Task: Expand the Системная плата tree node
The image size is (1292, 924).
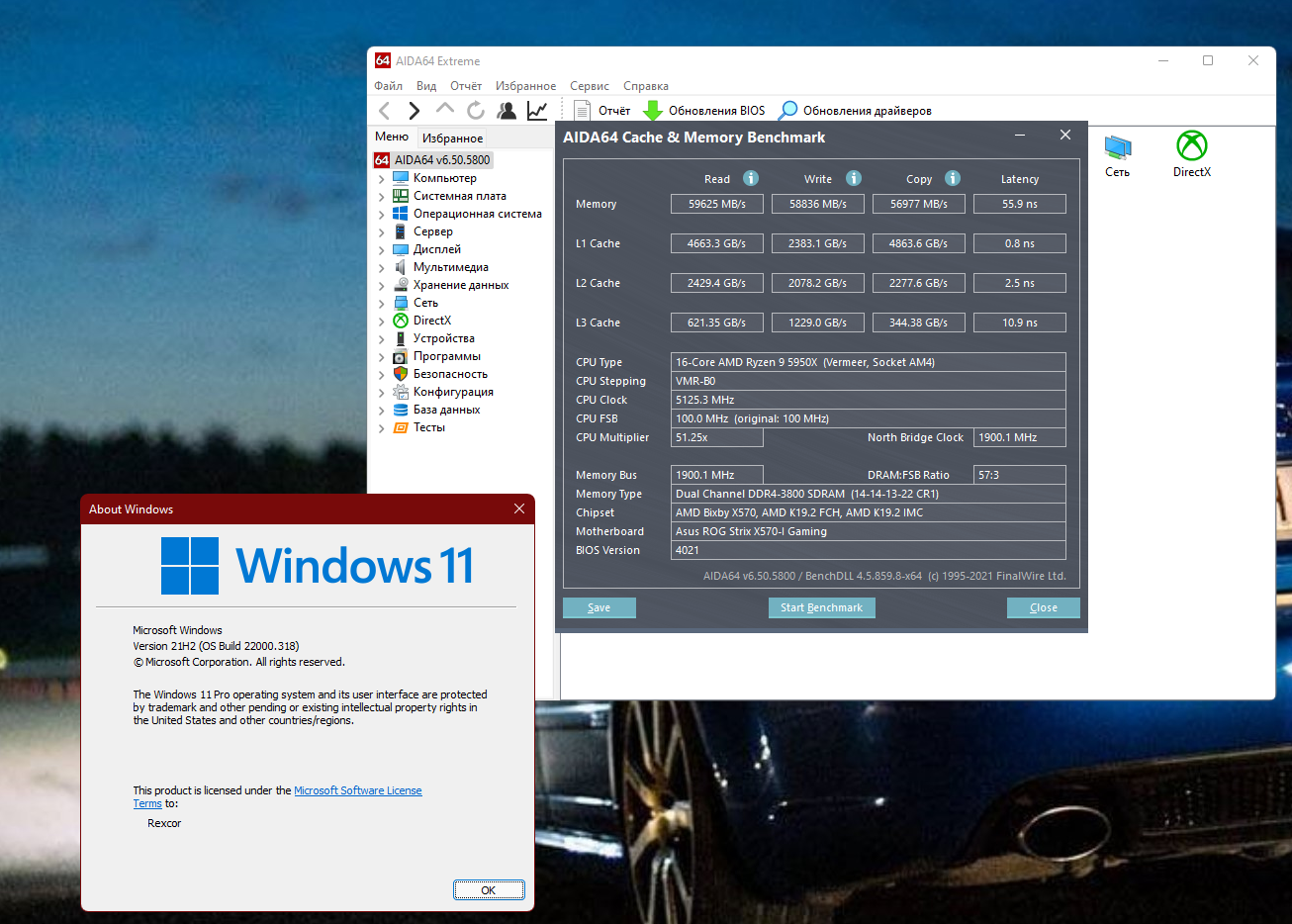Action: [x=382, y=197]
